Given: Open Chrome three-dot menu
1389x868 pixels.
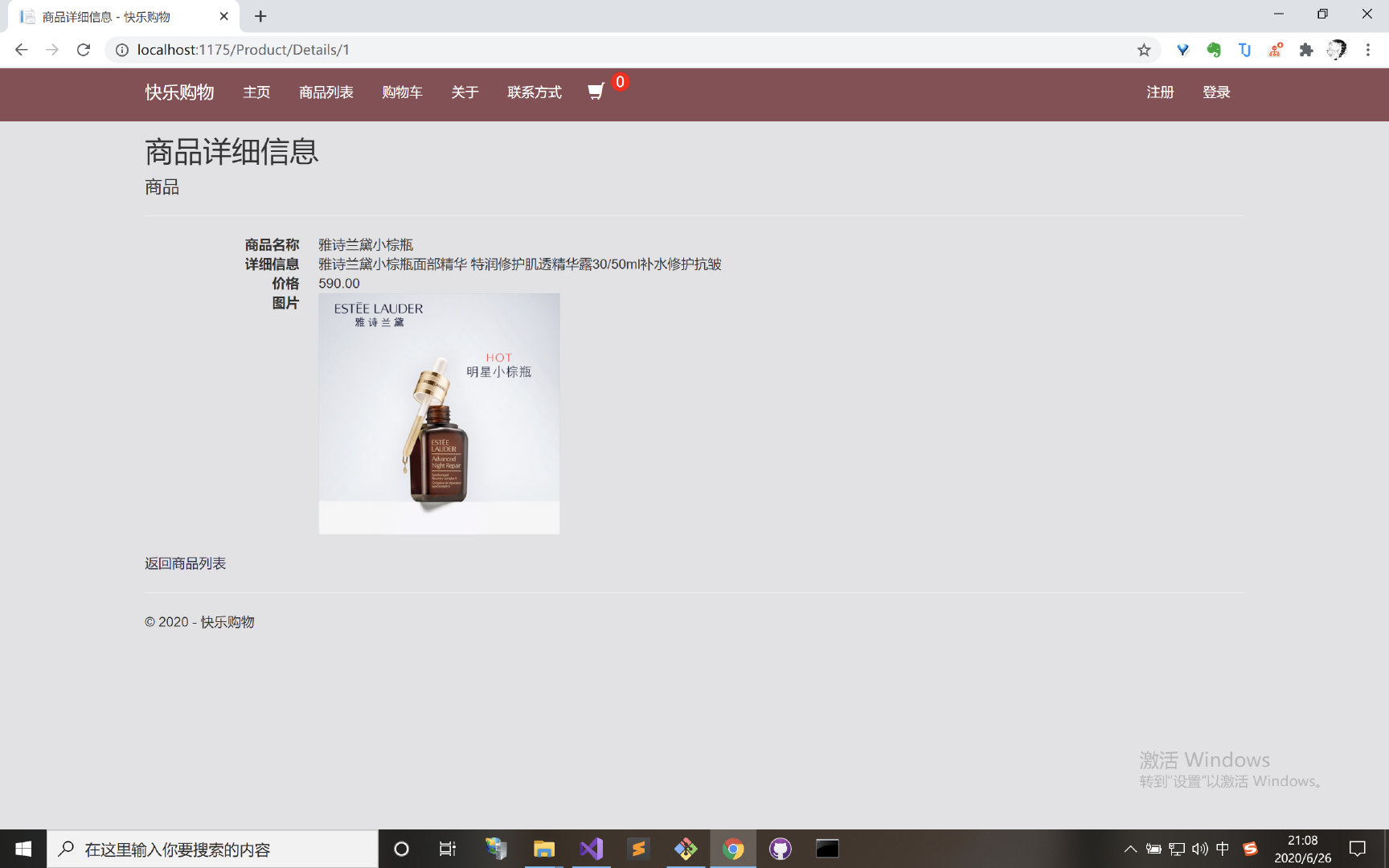Looking at the screenshot, I should click(1368, 50).
